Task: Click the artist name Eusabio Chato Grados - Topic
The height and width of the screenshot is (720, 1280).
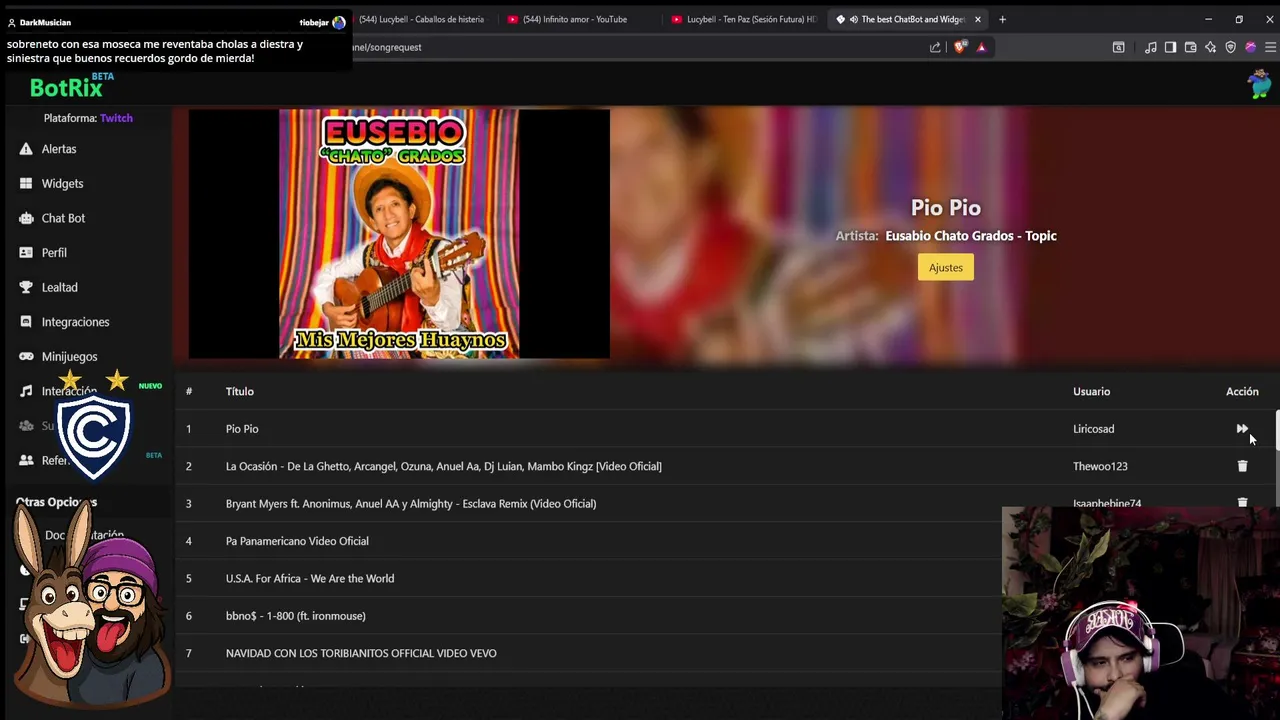Action: tap(971, 236)
